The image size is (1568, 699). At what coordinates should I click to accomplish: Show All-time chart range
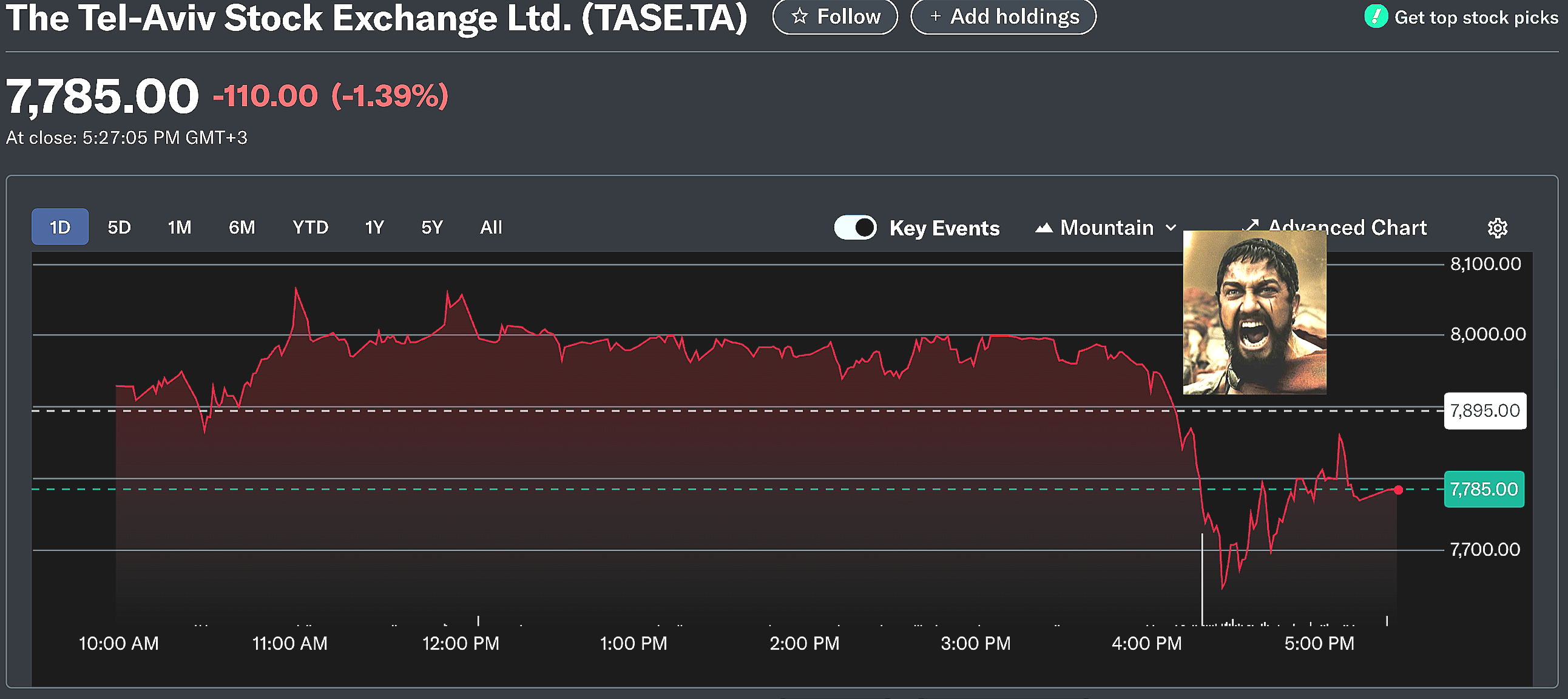[x=491, y=227]
